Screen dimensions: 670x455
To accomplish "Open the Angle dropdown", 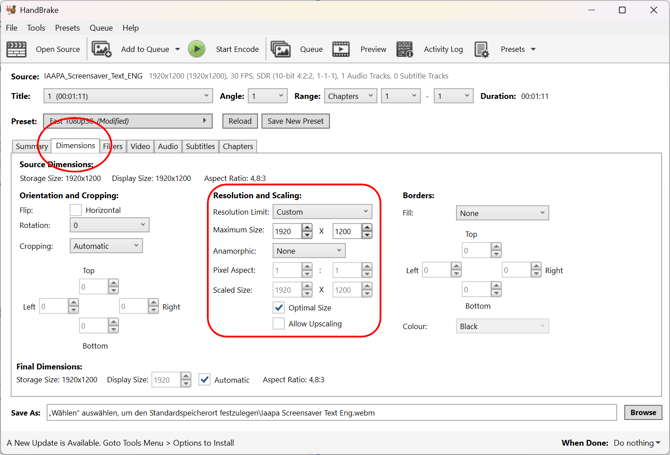I will 267,96.
